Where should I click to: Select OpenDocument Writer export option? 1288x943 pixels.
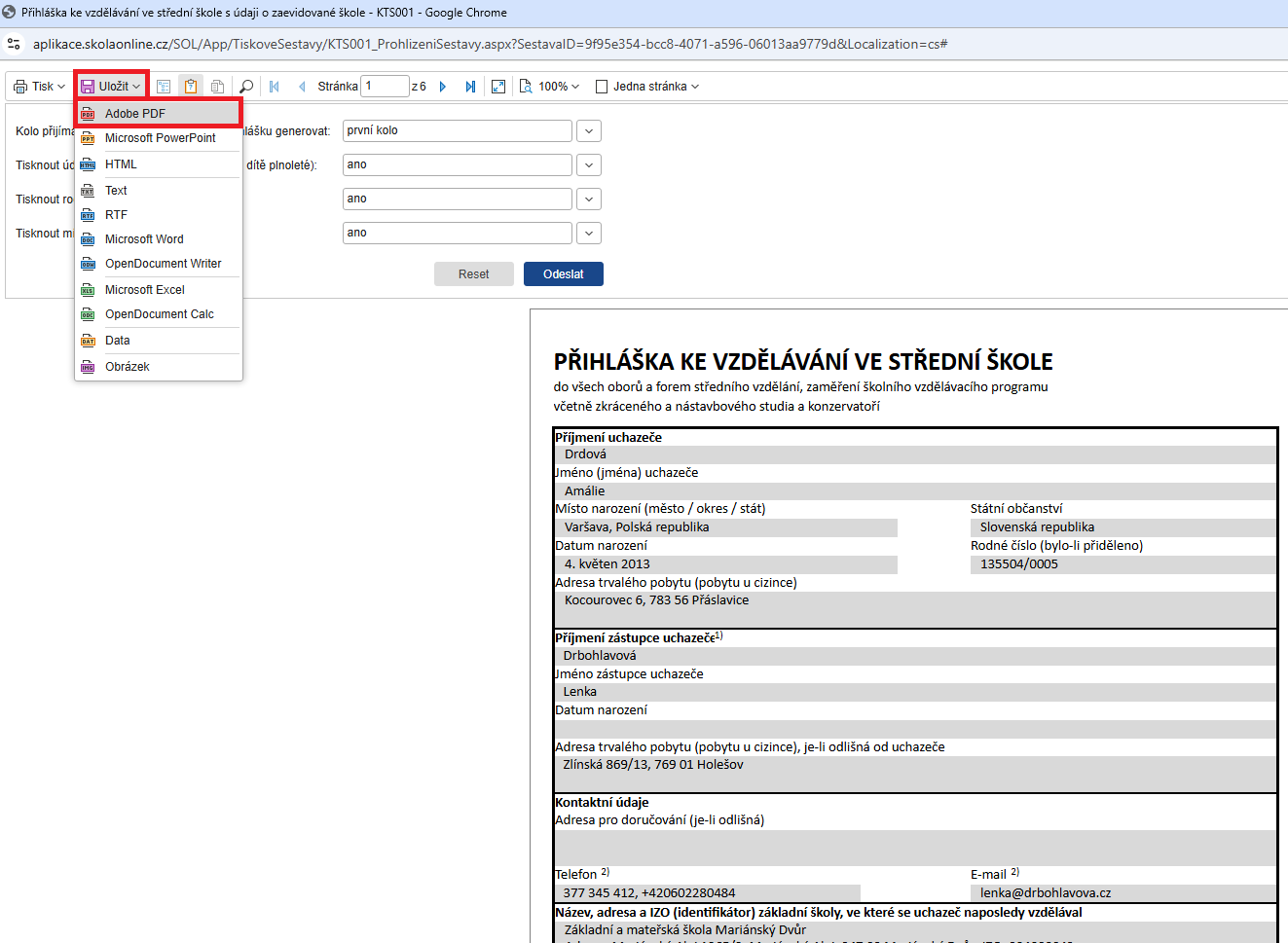coord(159,264)
